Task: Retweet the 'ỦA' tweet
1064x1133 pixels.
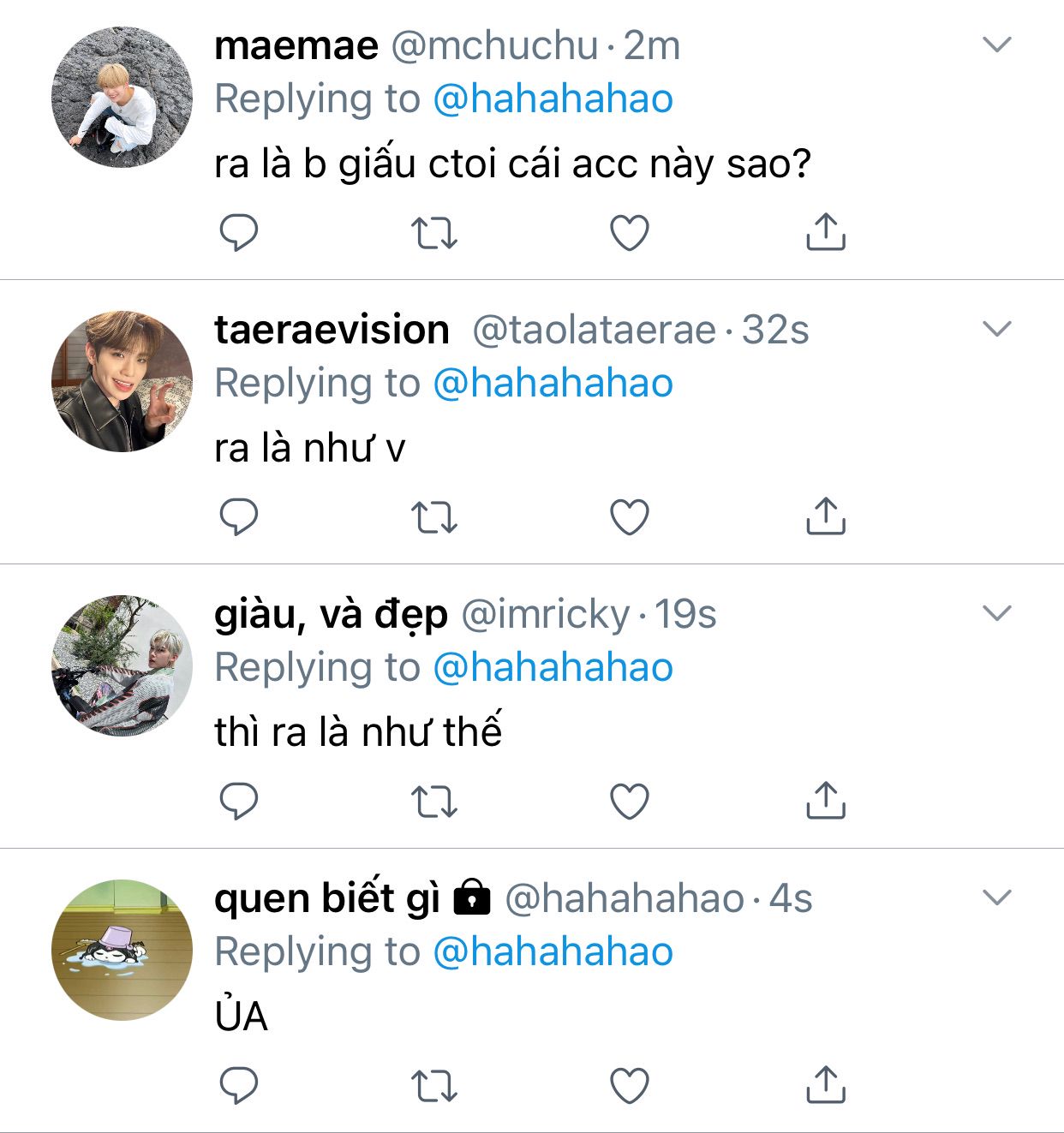Action: (434, 1086)
